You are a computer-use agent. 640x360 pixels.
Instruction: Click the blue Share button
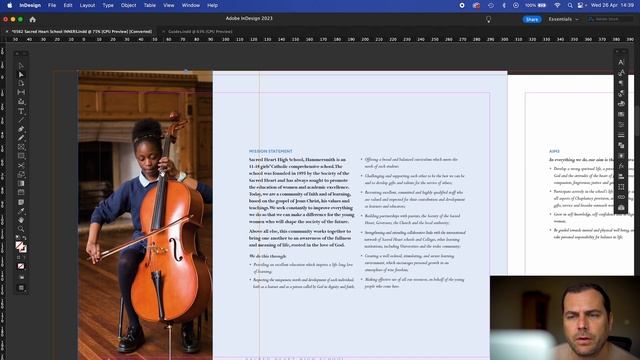[532, 19]
